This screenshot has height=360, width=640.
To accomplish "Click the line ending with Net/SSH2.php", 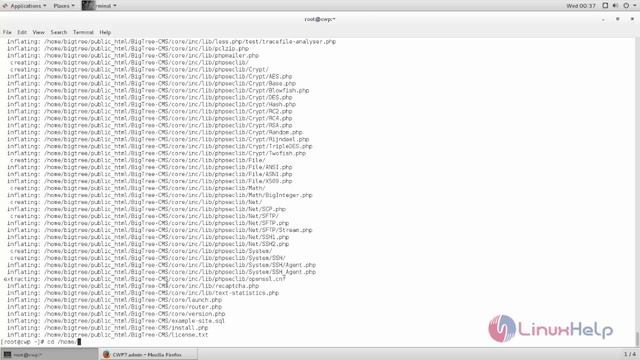I will click(148, 244).
